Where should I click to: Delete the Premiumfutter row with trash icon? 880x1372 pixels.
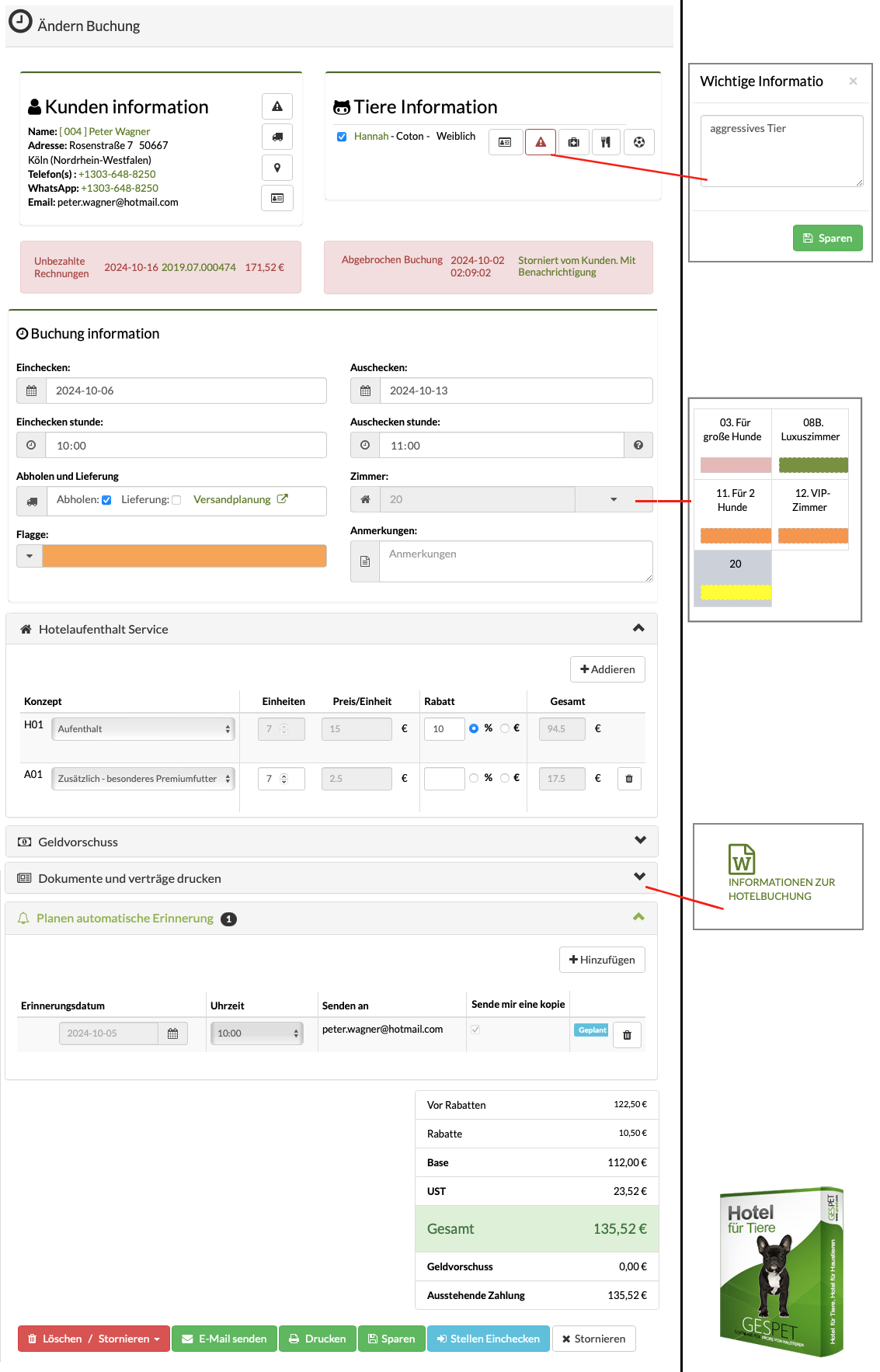point(629,779)
